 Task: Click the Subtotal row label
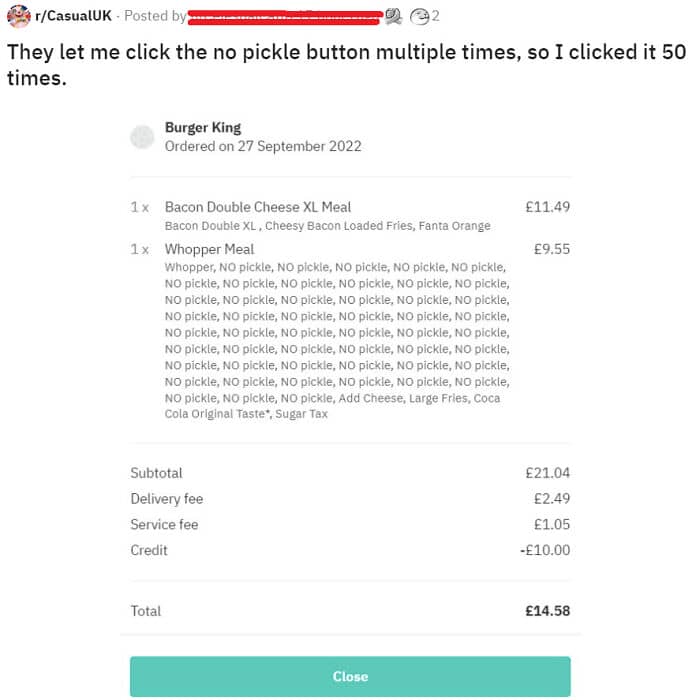157,473
